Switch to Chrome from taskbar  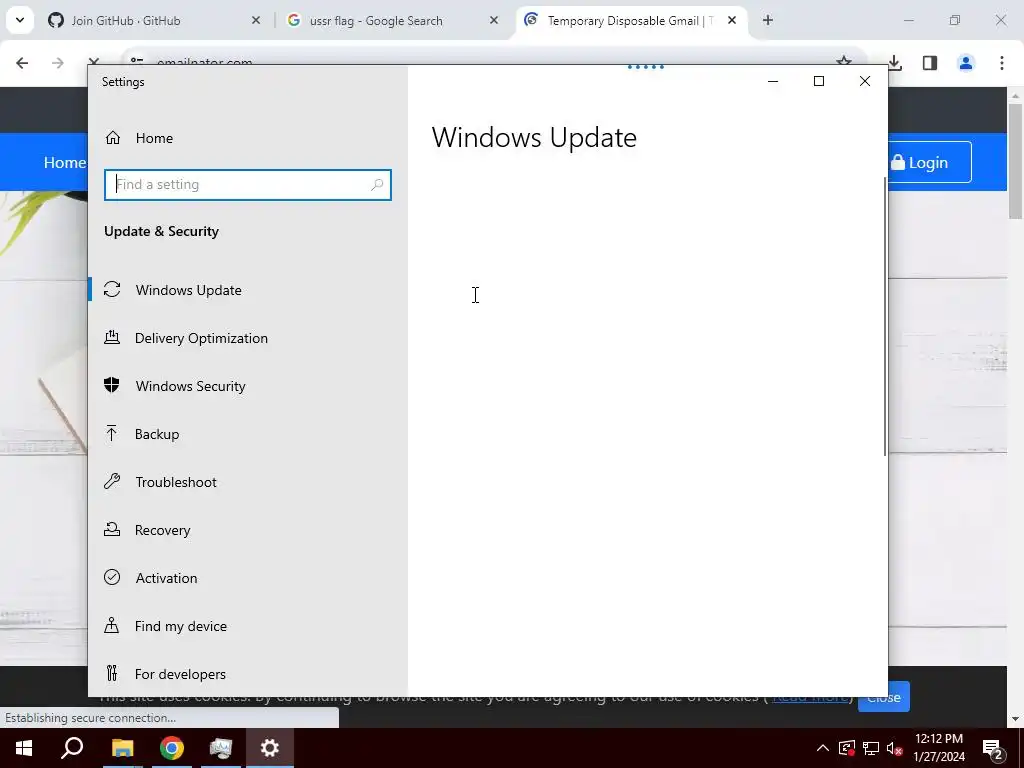171,748
